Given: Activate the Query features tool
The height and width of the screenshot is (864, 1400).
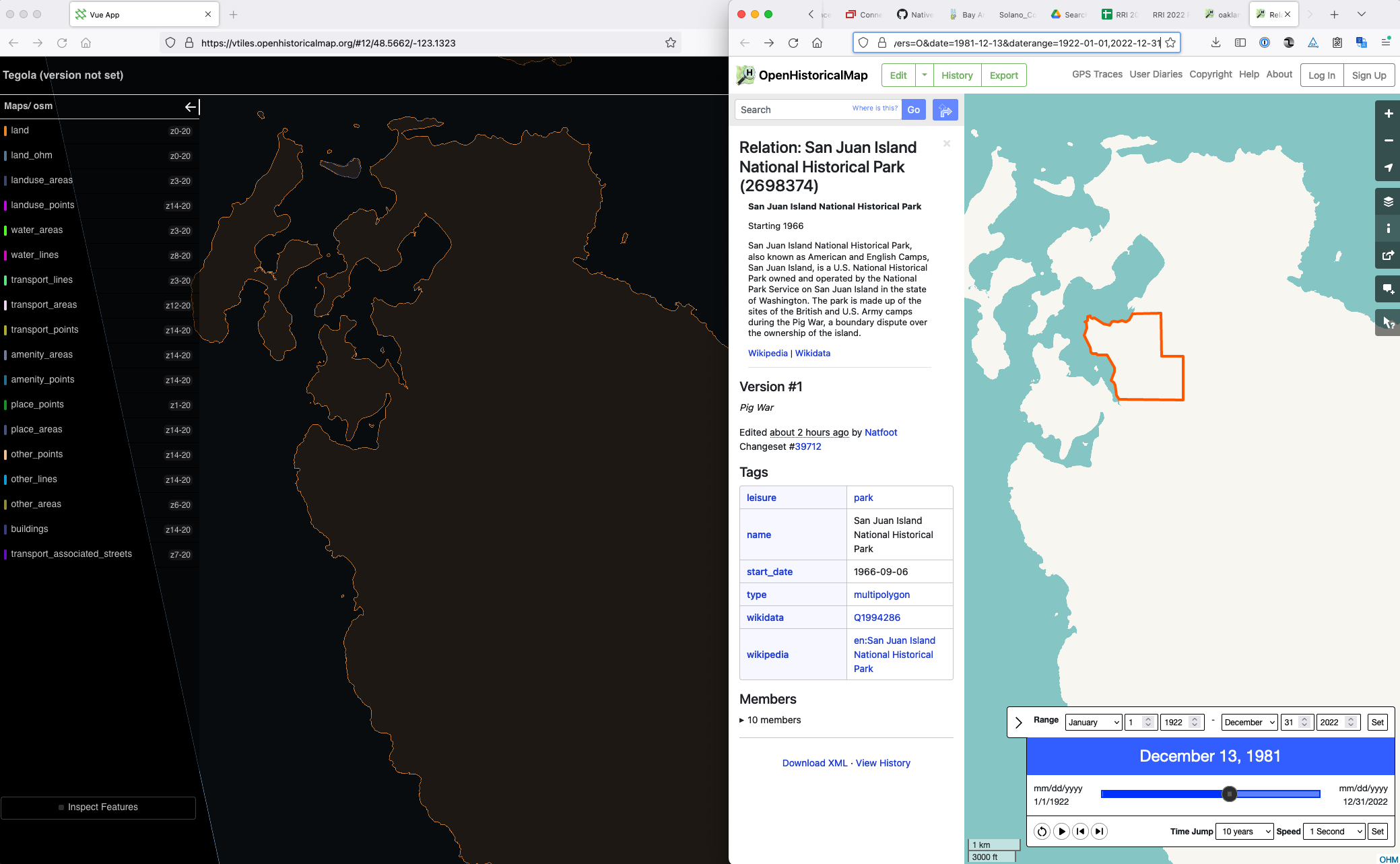Looking at the screenshot, I should pyautogui.click(x=1388, y=323).
